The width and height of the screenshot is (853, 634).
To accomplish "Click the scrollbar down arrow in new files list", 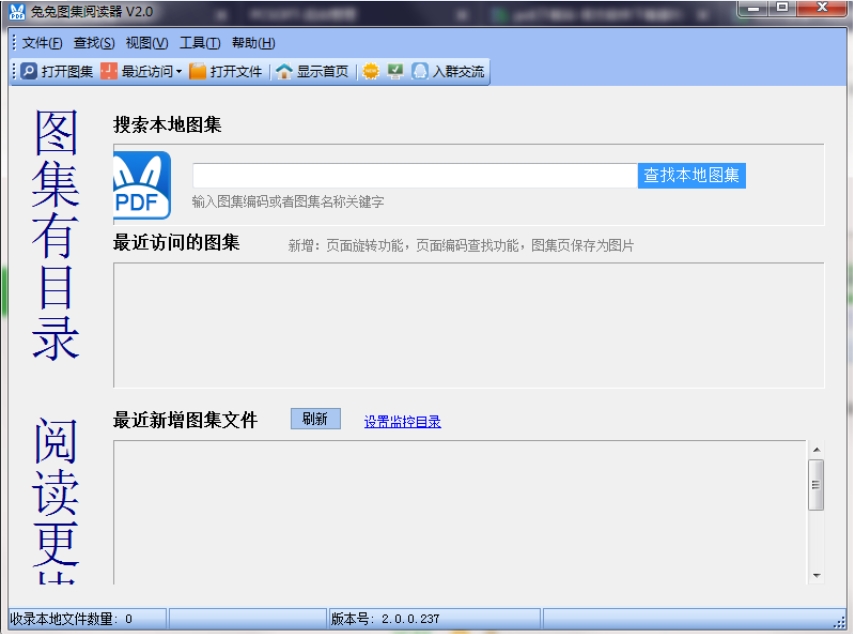I will click(x=816, y=575).
